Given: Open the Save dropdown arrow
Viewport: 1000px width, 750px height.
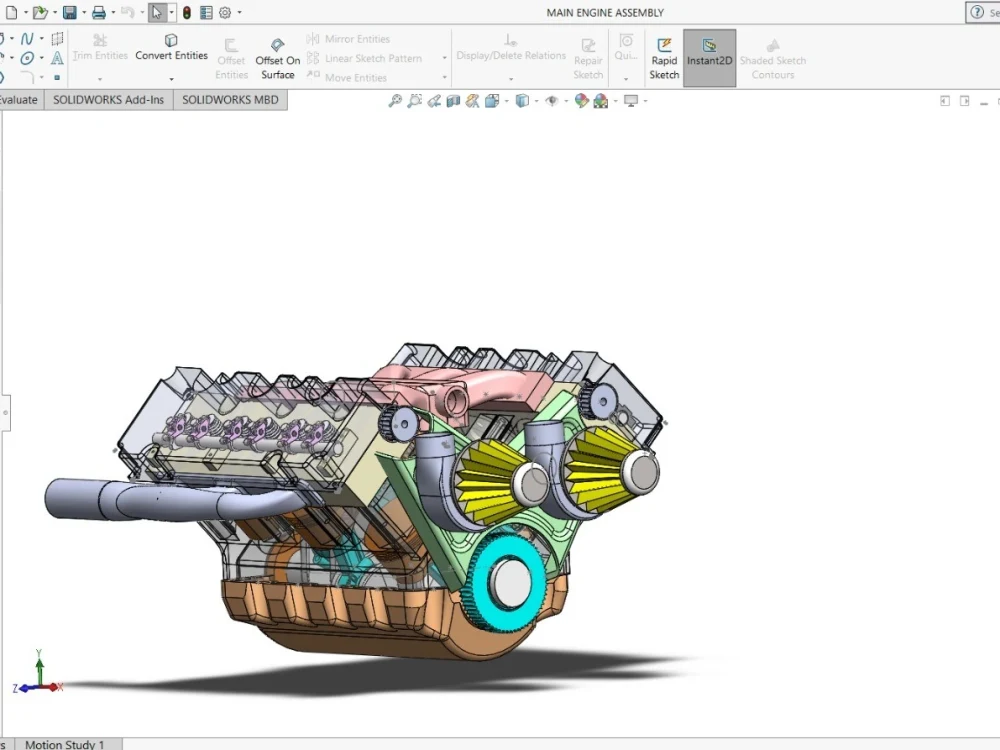Looking at the screenshot, I should (x=84, y=12).
